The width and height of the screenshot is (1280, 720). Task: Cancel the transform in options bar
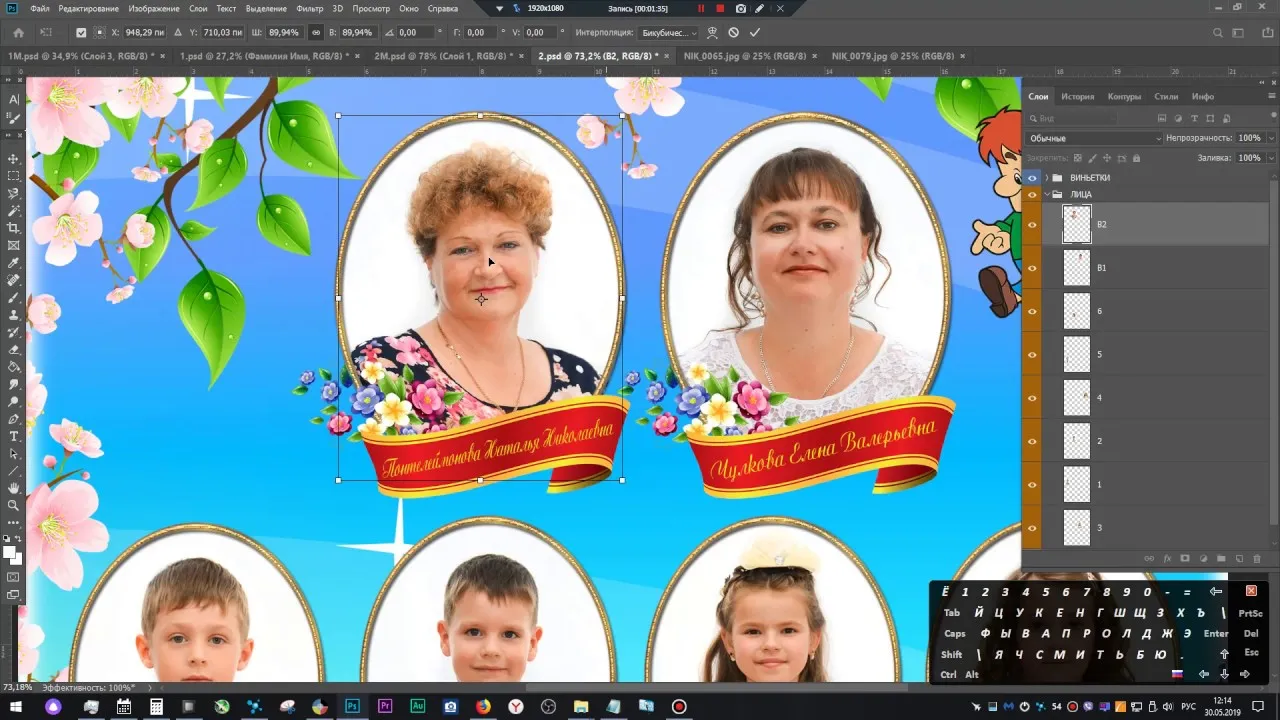click(733, 32)
